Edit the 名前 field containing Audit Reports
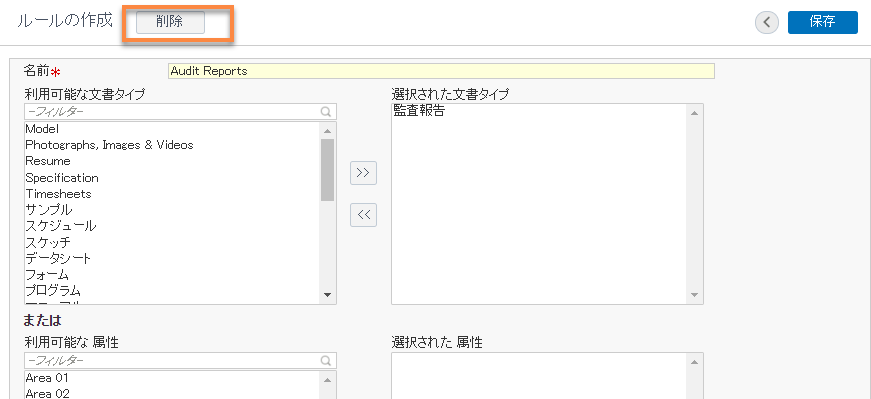The image size is (871, 399). point(441,71)
